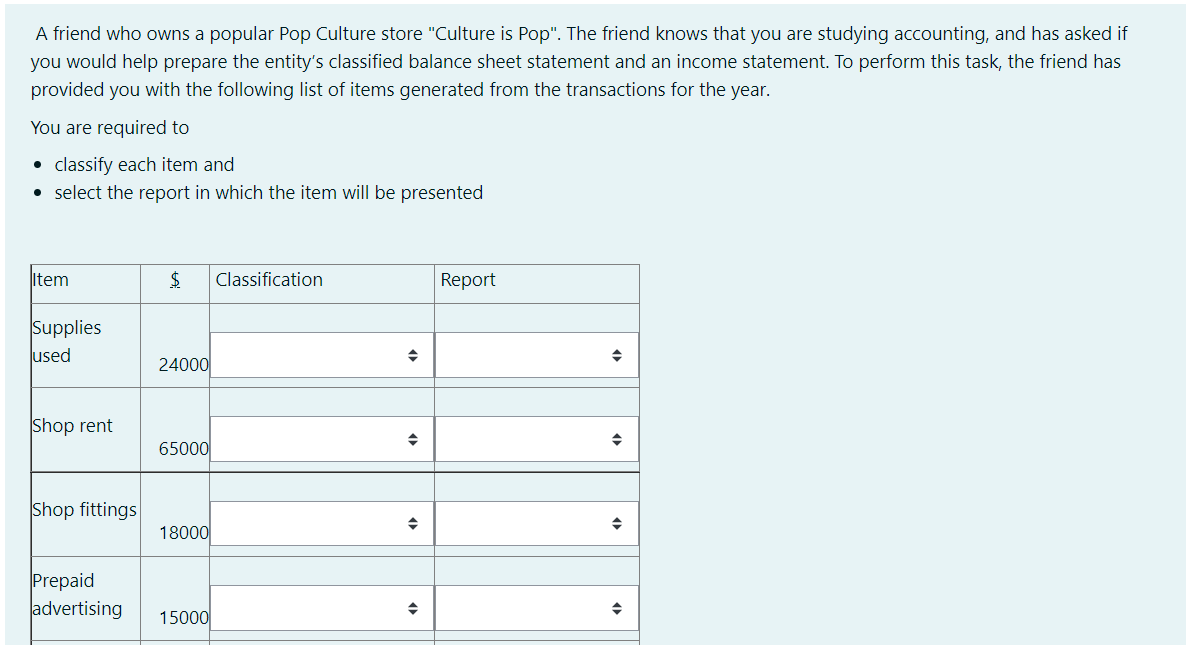Screen dimensions: 1186x645
Task: Open Classification dropdown for Supplies used
Action: 322,355
